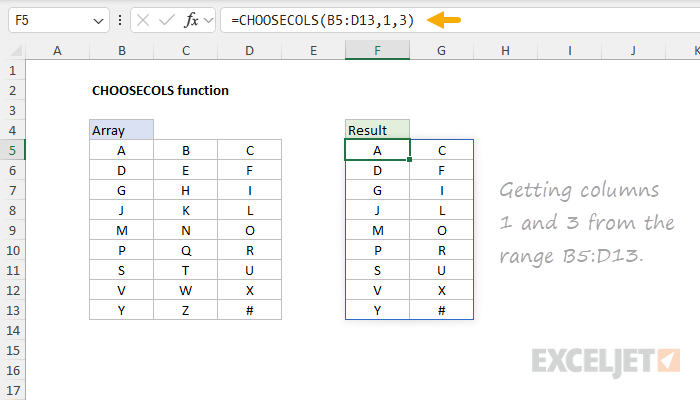Select column G header
The height and width of the screenshot is (400, 700).
(442, 50)
